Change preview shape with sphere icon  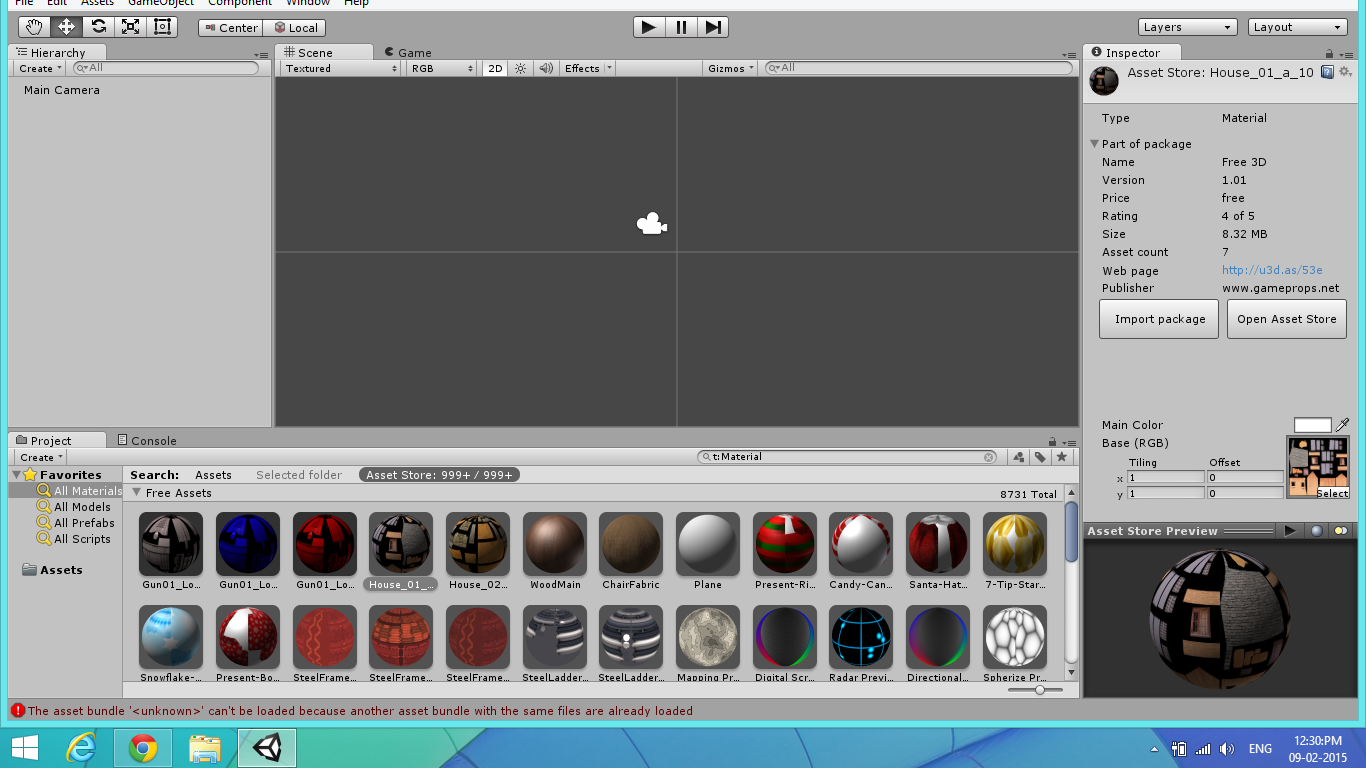1317,531
